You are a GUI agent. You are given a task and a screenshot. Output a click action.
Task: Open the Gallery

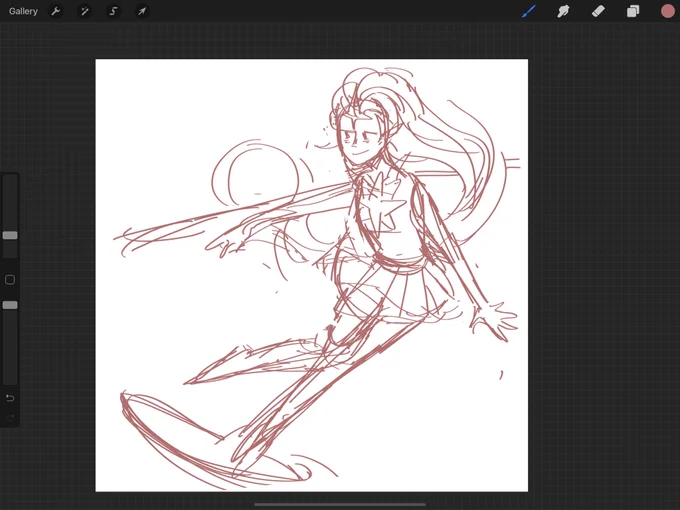(23, 11)
